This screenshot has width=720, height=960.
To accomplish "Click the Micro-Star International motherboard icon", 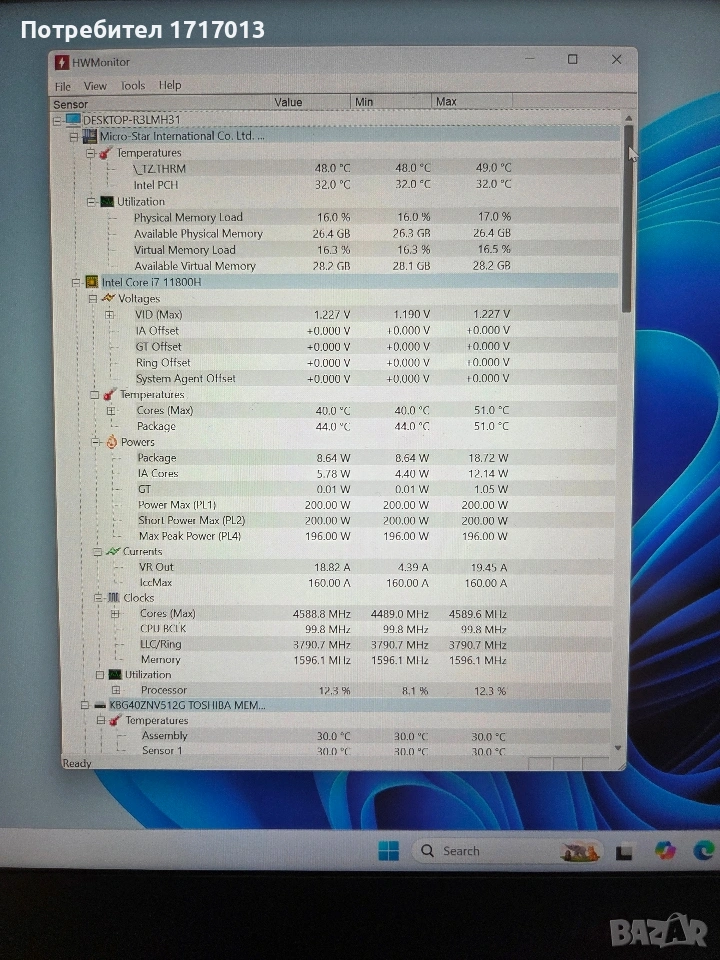I will [89, 136].
